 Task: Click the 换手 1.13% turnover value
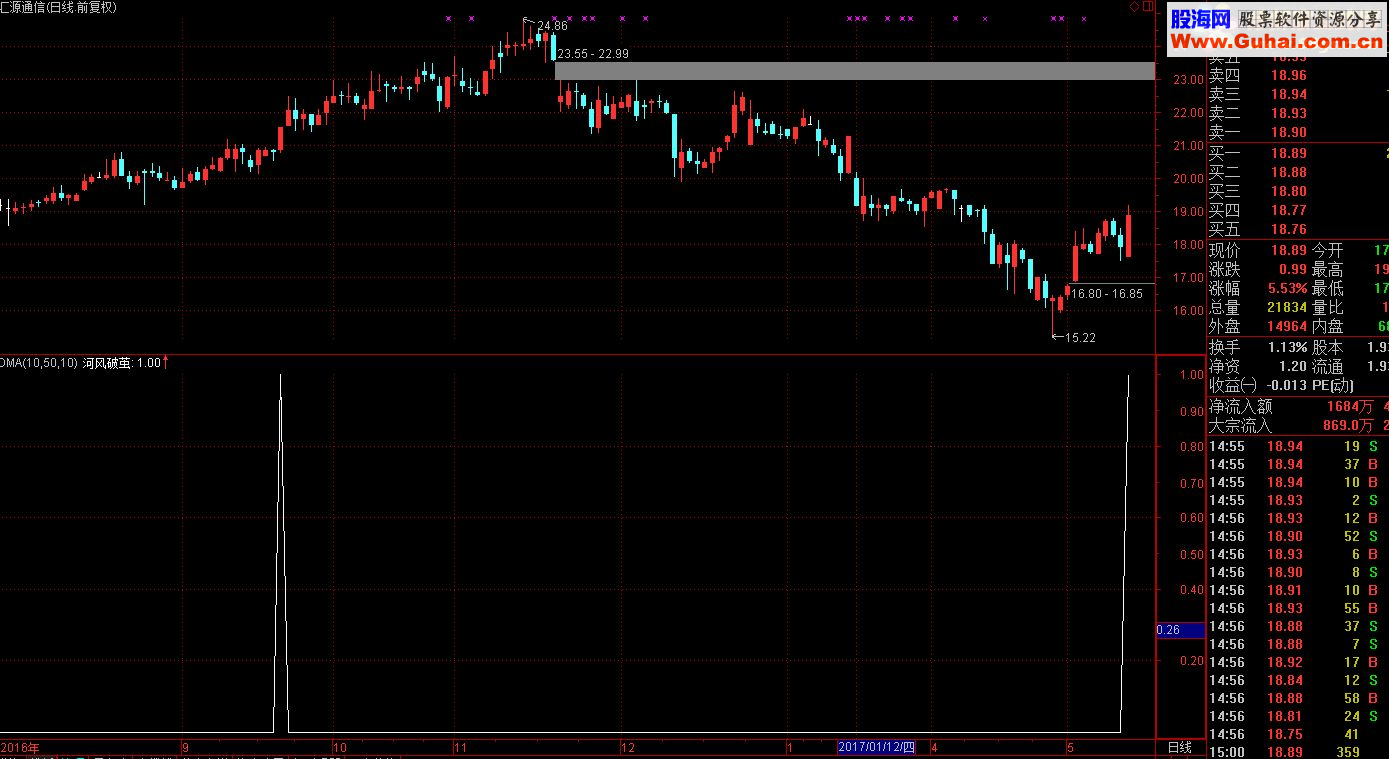[x=1287, y=347]
